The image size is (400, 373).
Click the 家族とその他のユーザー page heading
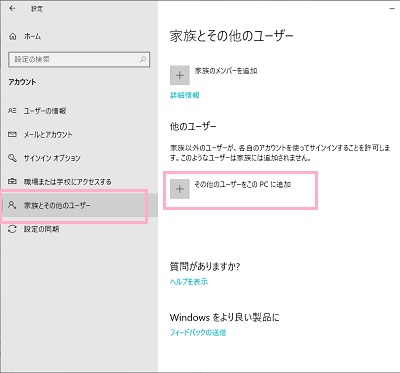(x=232, y=36)
